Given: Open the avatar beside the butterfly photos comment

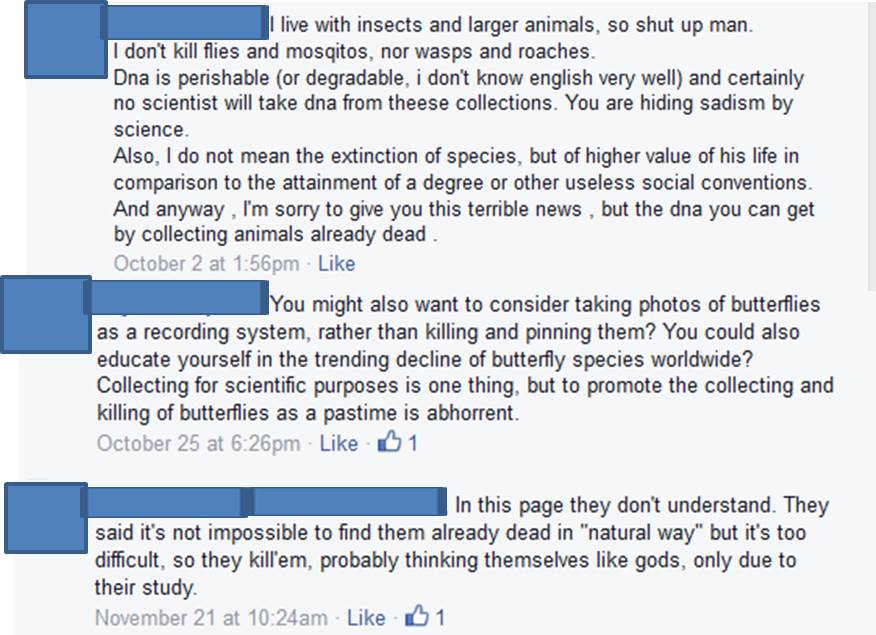Looking at the screenshot, I should (44, 315).
